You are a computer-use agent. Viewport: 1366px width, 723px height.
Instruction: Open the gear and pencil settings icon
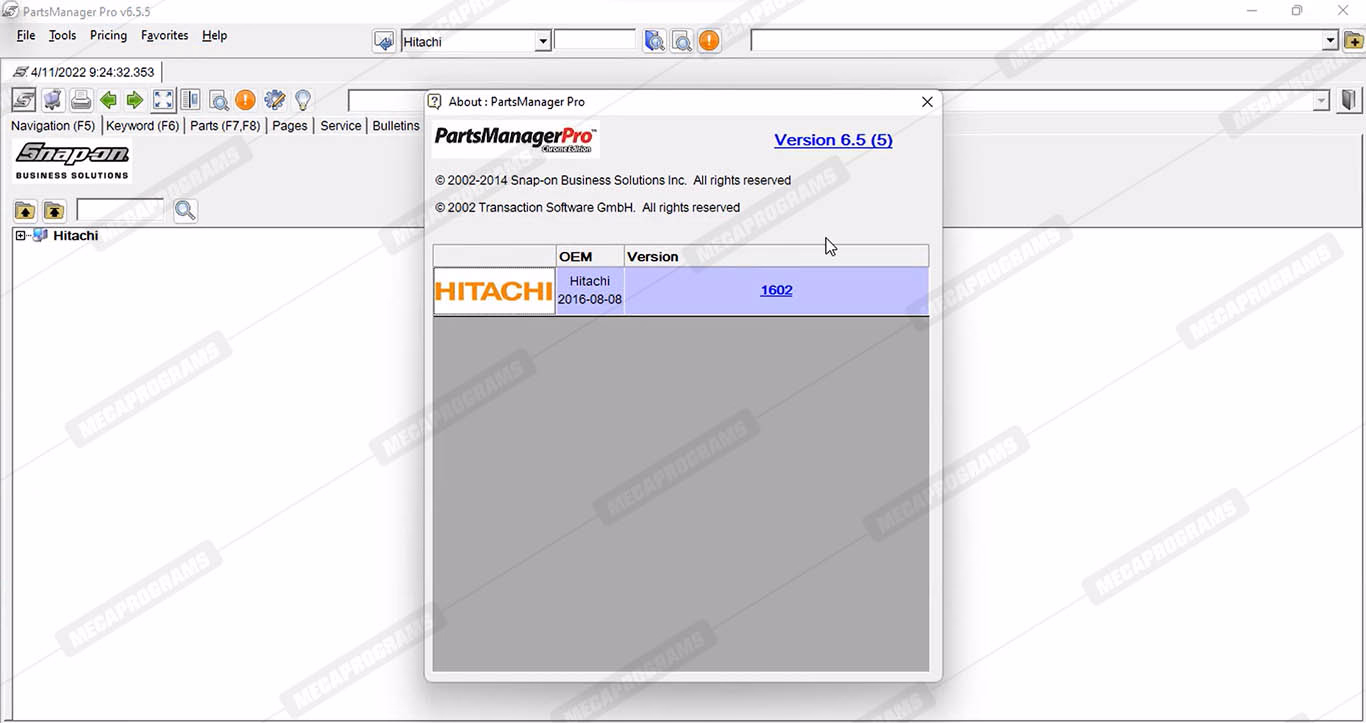[274, 100]
